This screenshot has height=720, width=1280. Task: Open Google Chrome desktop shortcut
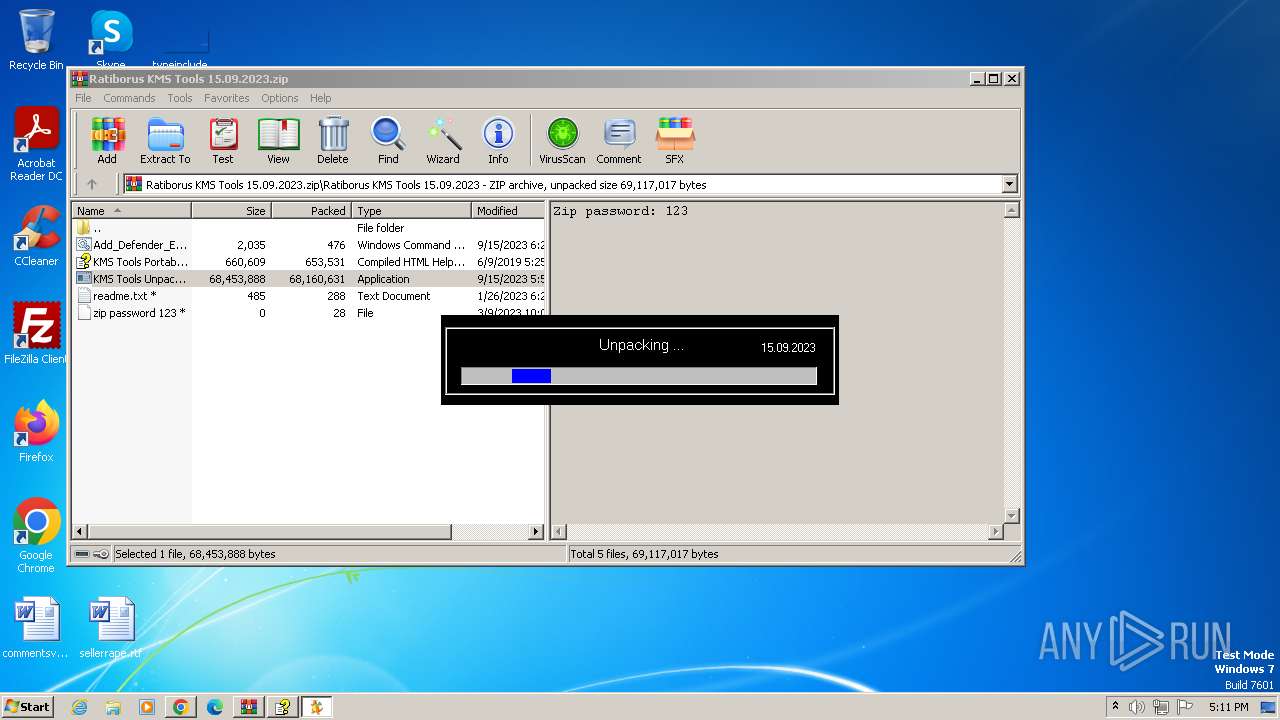[x=36, y=536]
